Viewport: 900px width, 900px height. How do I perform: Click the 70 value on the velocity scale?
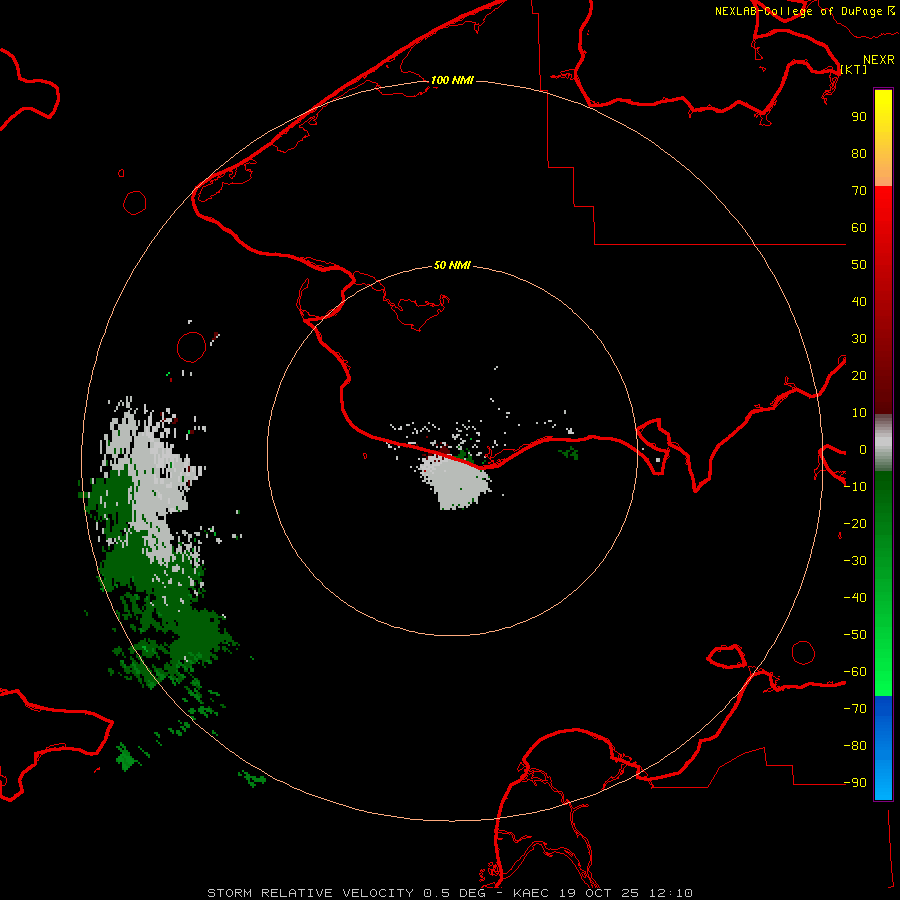coord(859,191)
